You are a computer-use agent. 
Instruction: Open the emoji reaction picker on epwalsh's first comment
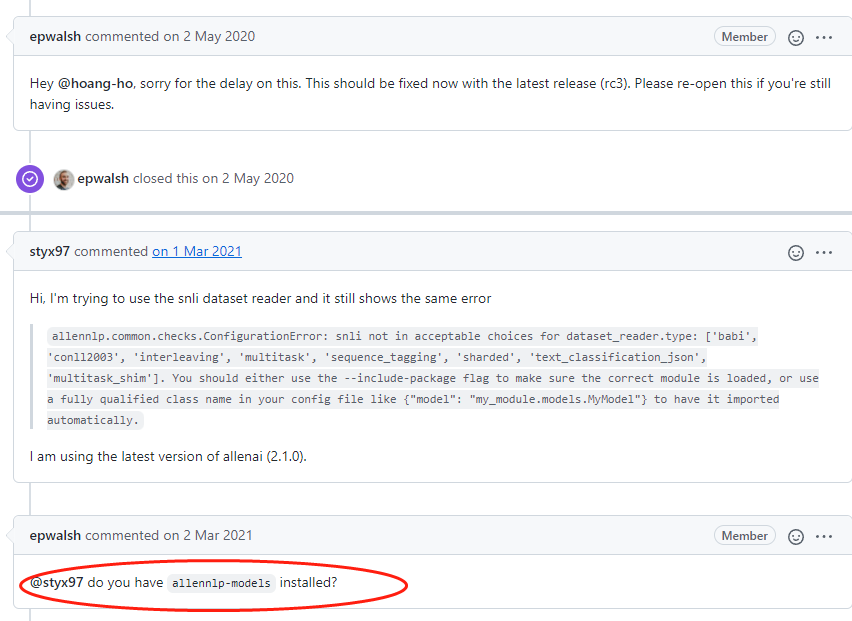pyautogui.click(x=795, y=36)
